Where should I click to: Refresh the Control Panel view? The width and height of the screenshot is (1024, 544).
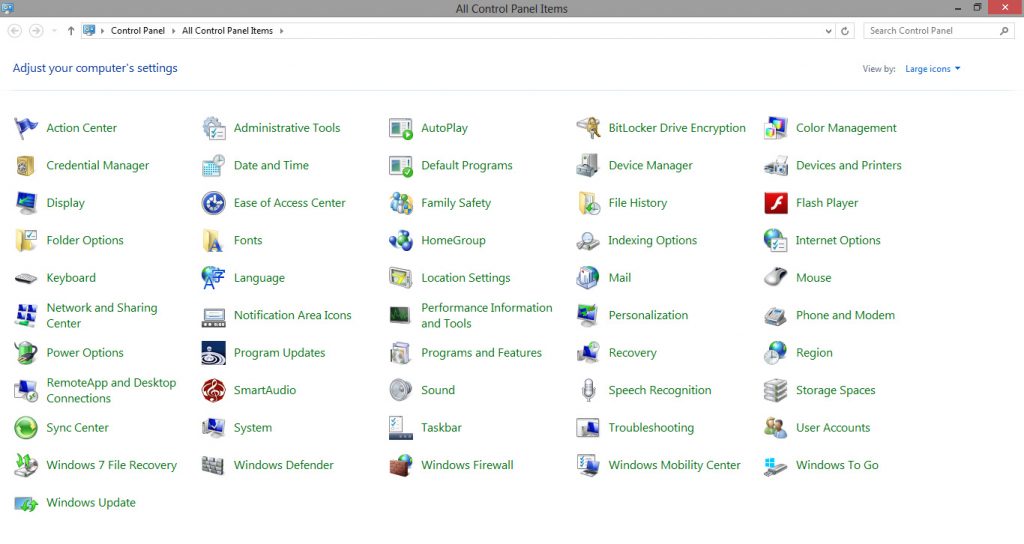tap(846, 31)
